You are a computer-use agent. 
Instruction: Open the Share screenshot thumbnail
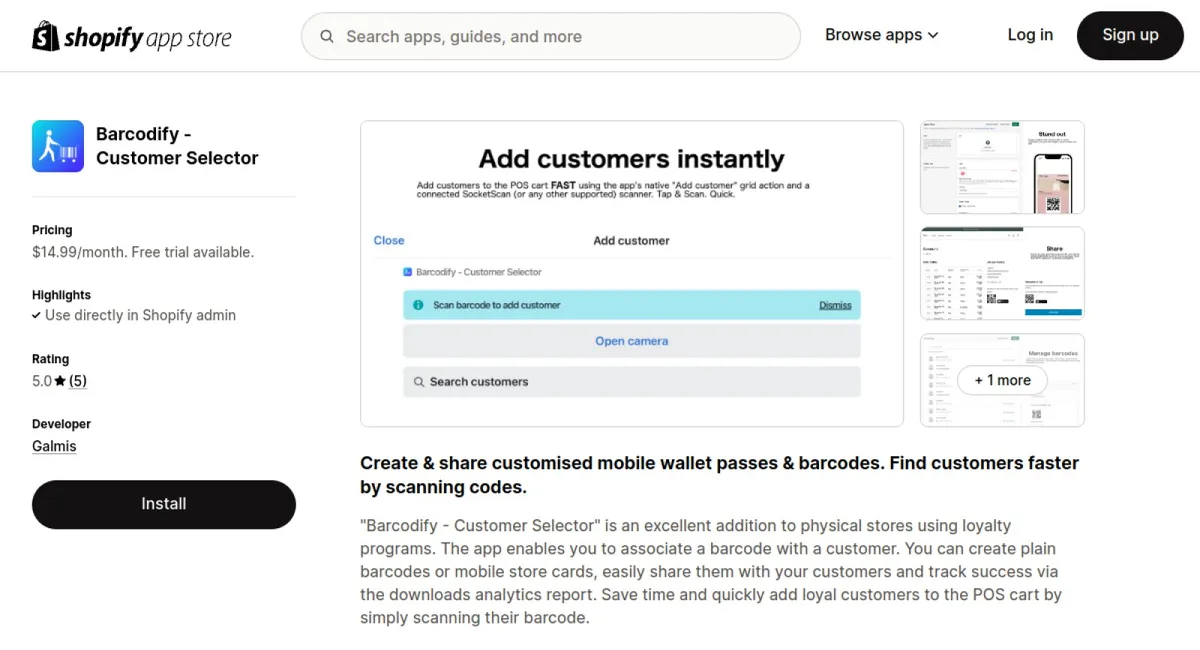(1002, 274)
